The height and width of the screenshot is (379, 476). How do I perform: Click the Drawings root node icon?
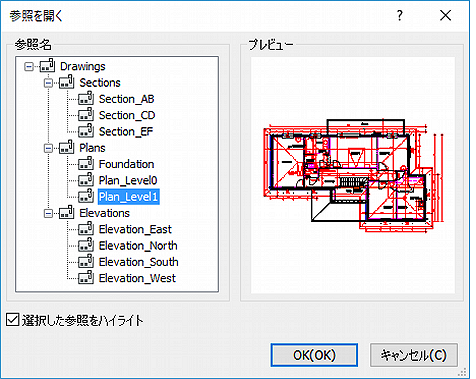click(x=47, y=66)
